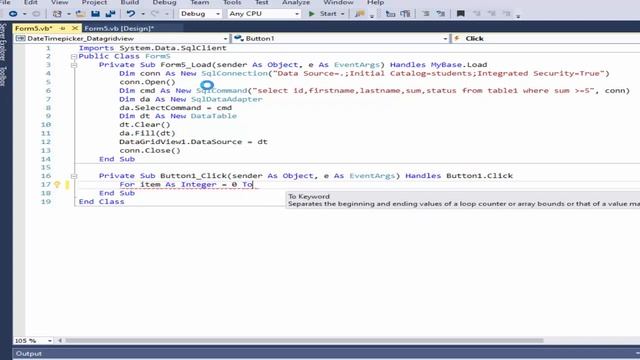The width and height of the screenshot is (640, 360).
Task: Open the Server Explorer side tab
Action: coord(3,41)
